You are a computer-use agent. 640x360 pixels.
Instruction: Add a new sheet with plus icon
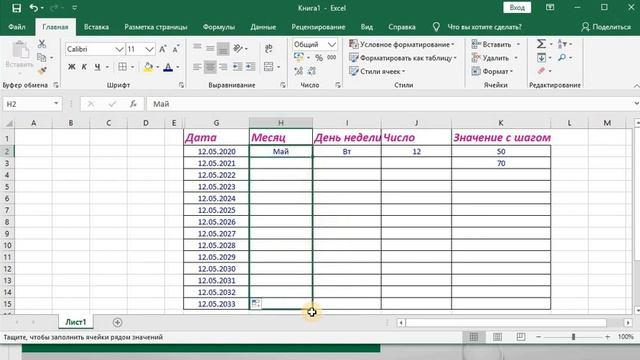click(117, 322)
